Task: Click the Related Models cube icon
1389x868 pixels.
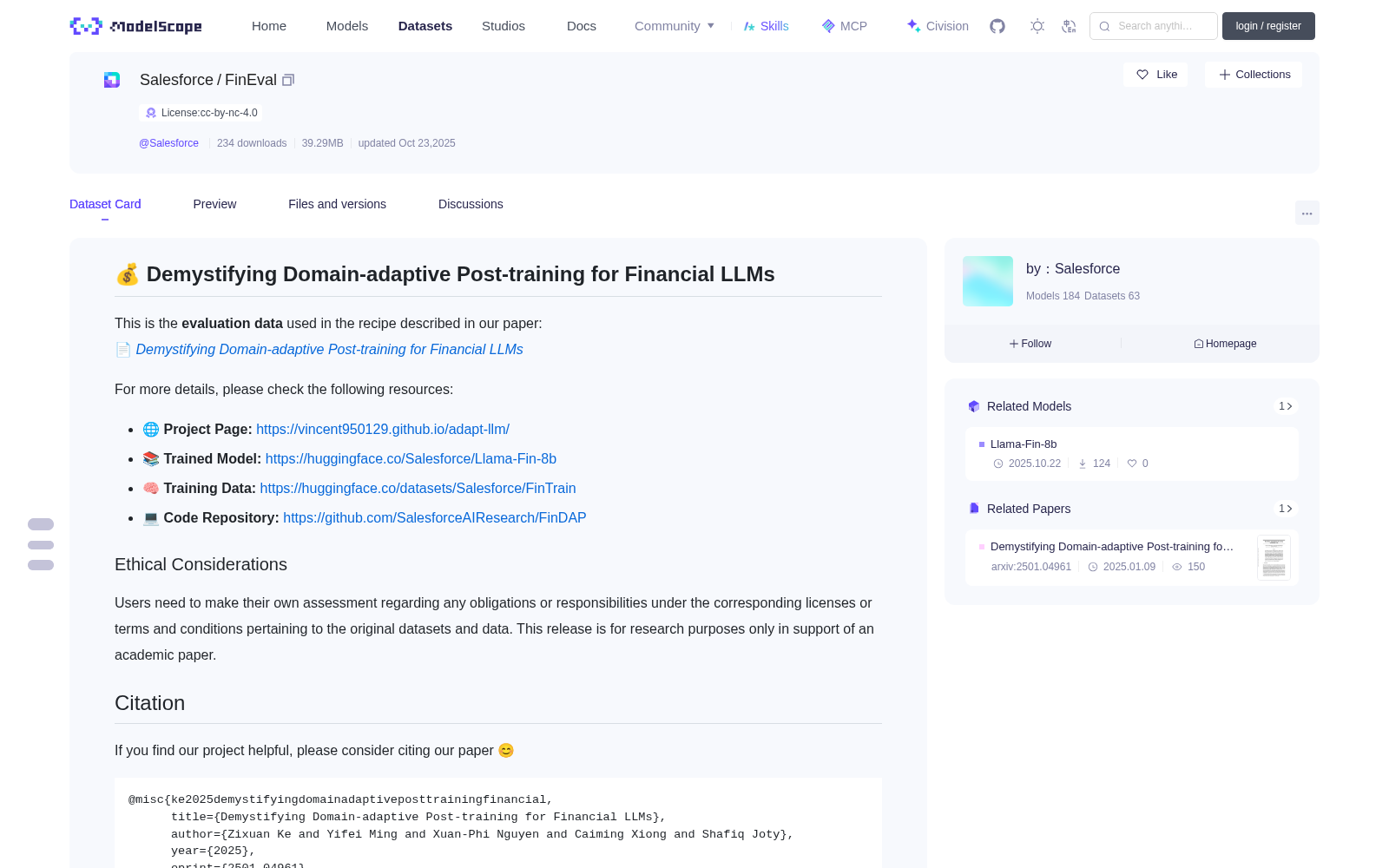Action: (x=974, y=406)
